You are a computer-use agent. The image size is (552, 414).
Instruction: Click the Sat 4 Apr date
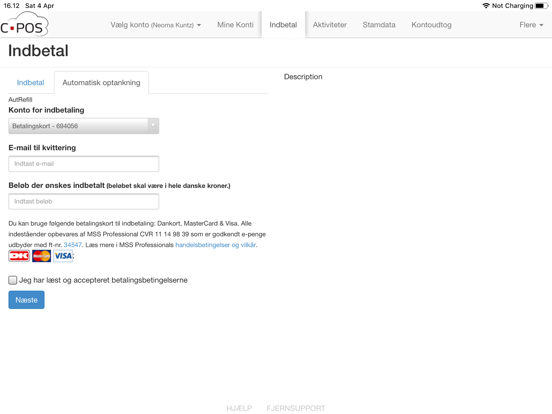[40, 6]
